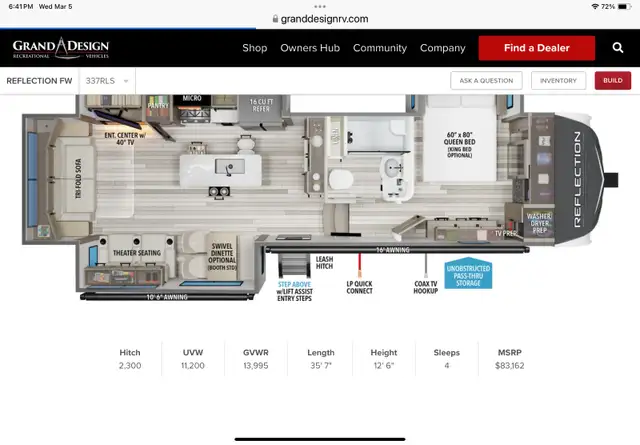Viewport: 640px width, 445px height.
Task: Click the Step Above entry steps label
Action: tap(294, 291)
